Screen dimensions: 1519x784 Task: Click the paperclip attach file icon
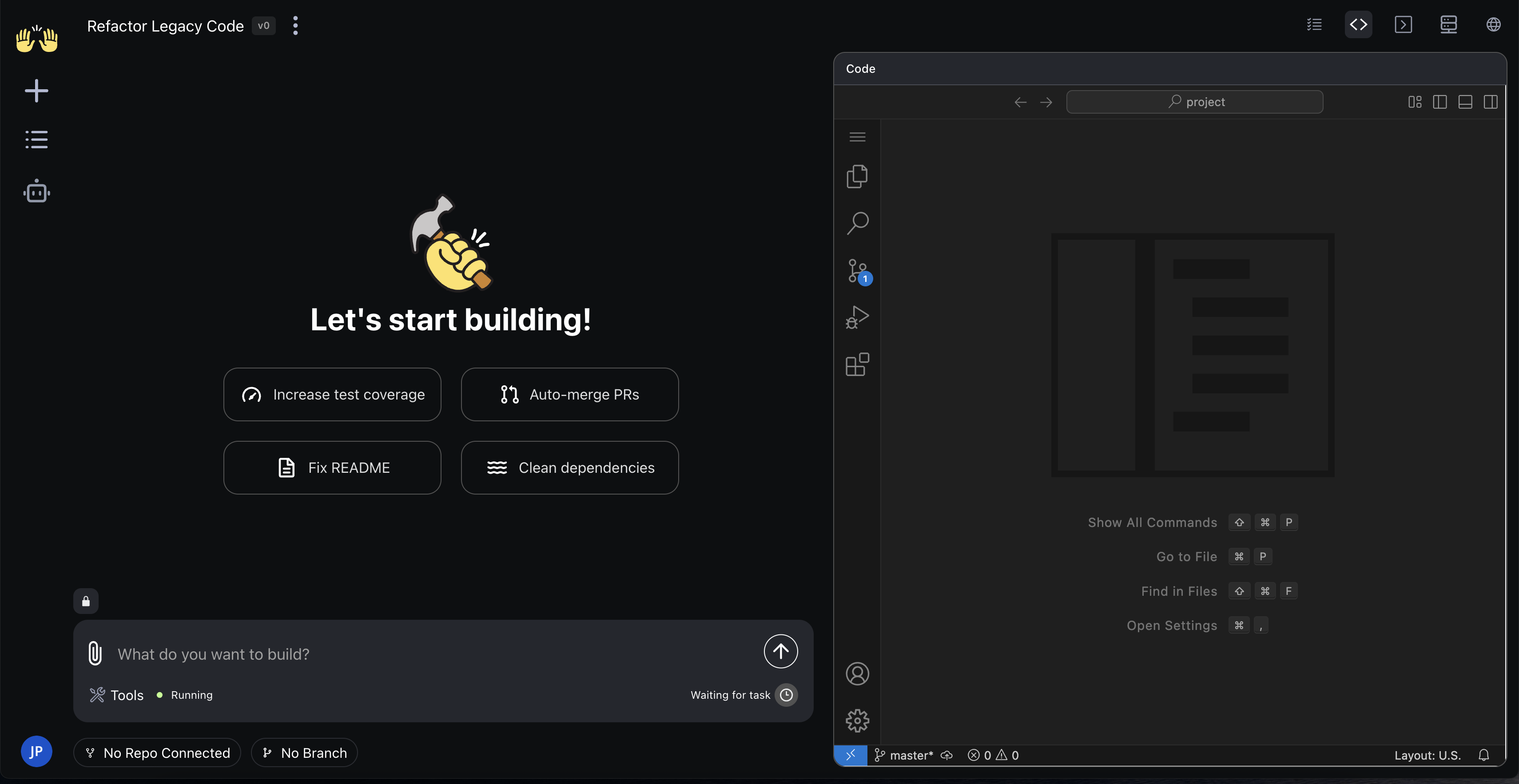tap(95, 653)
